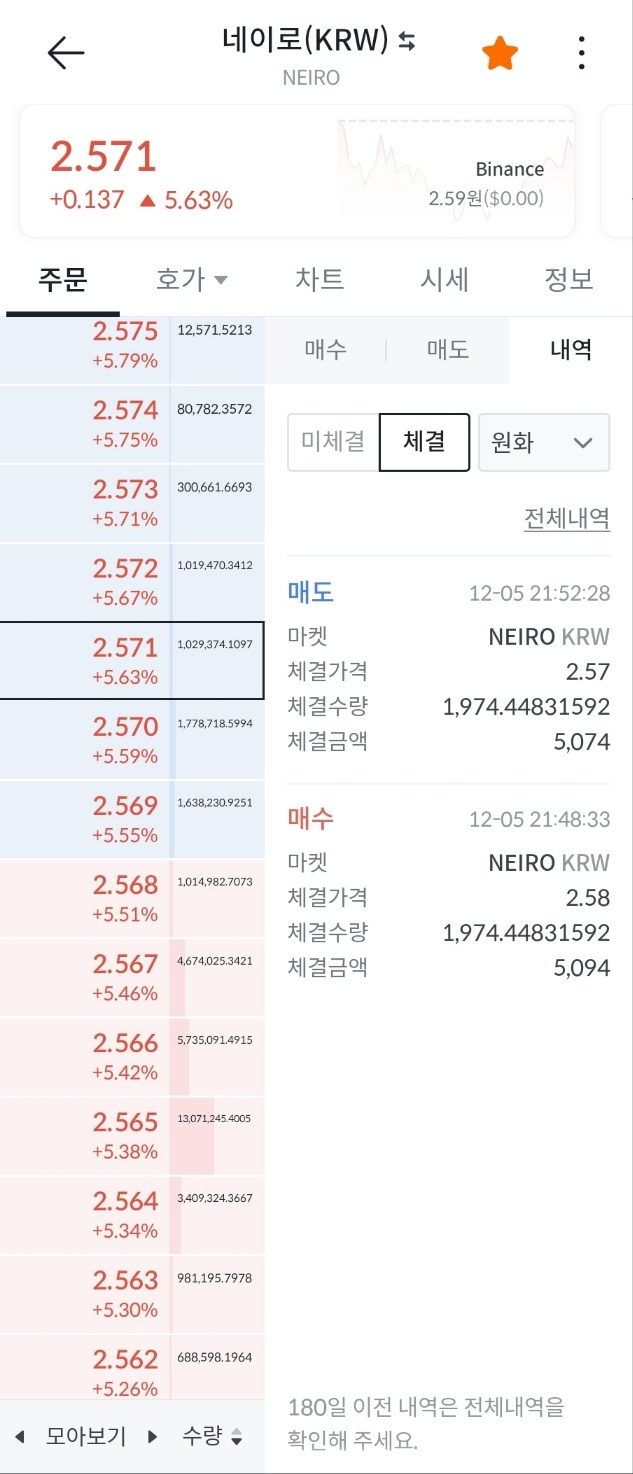Open the three-dot more options menu
The width and height of the screenshot is (633, 1474).
[x=582, y=53]
